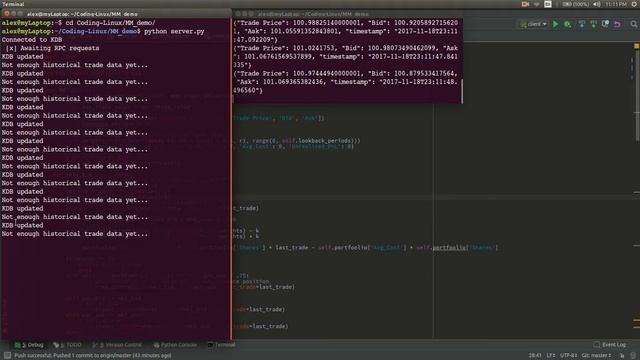
Task: Close the left terminal window
Action: (x=6, y=14)
